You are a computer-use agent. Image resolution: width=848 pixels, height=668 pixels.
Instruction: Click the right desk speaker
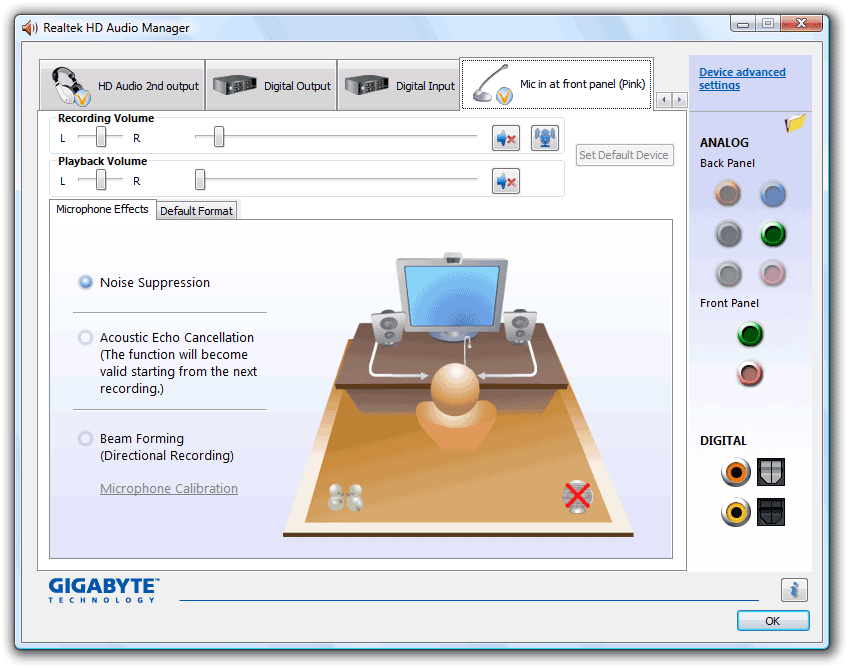click(x=520, y=327)
